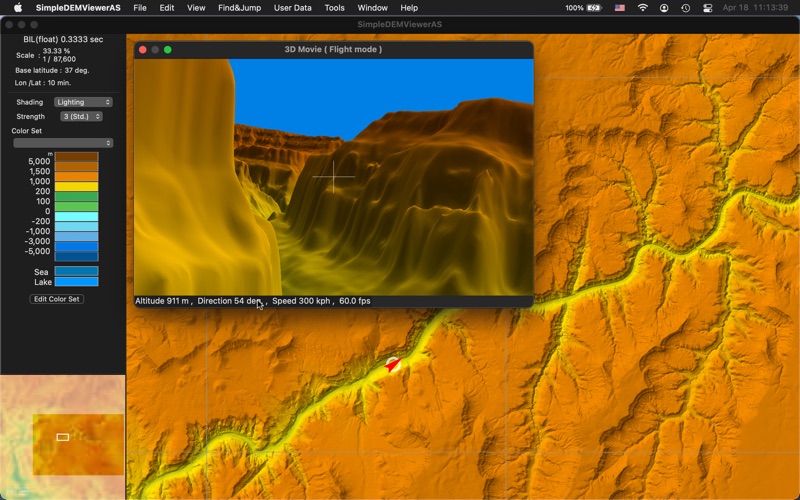This screenshot has width=800, height=500.
Task: Open the Shading dropdown set to Lighting
Action: (x=83, y=102)
